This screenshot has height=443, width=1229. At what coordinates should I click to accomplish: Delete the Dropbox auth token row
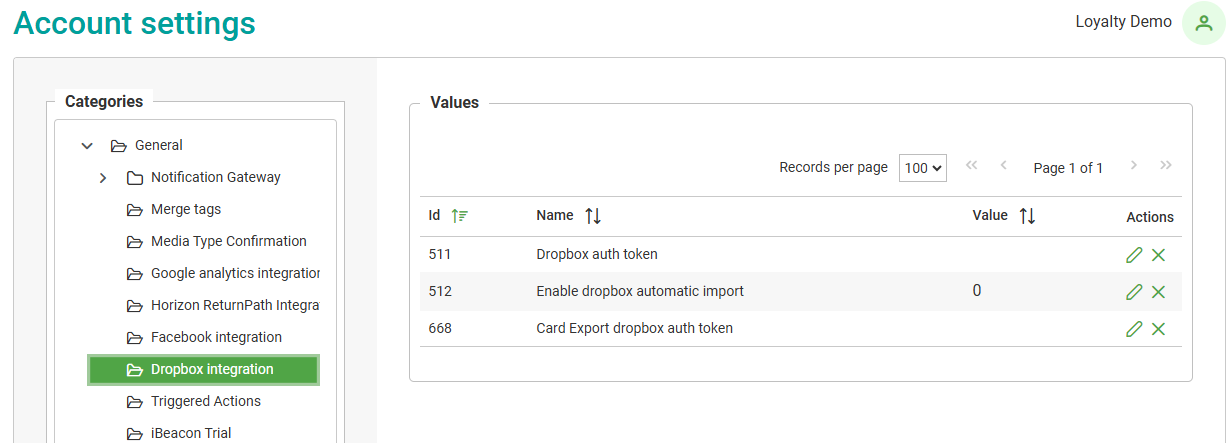point(1158,255)
